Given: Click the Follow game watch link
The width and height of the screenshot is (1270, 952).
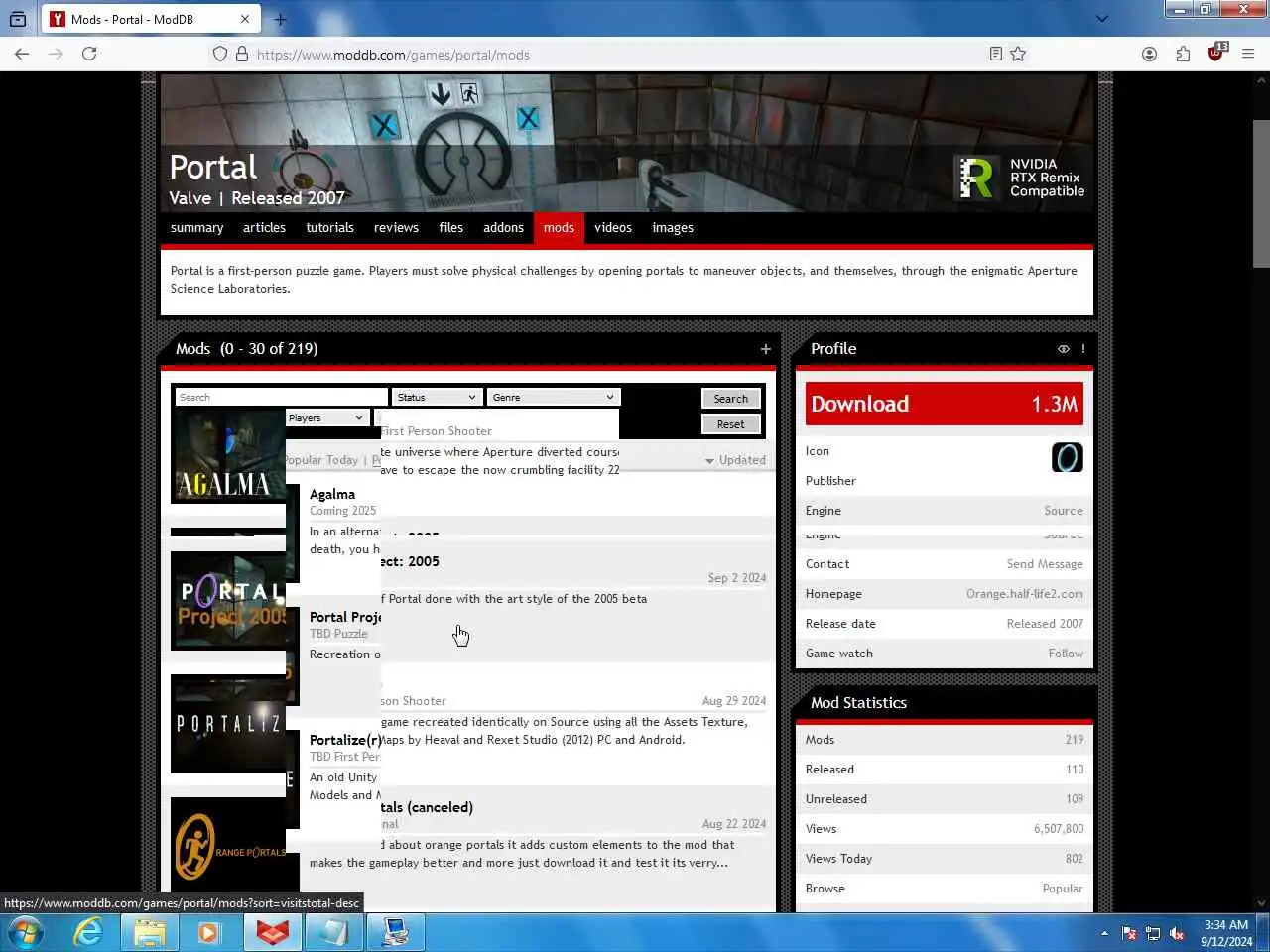Looking at the screenshot, I should pyautogui.click(x=1066, y=654).
